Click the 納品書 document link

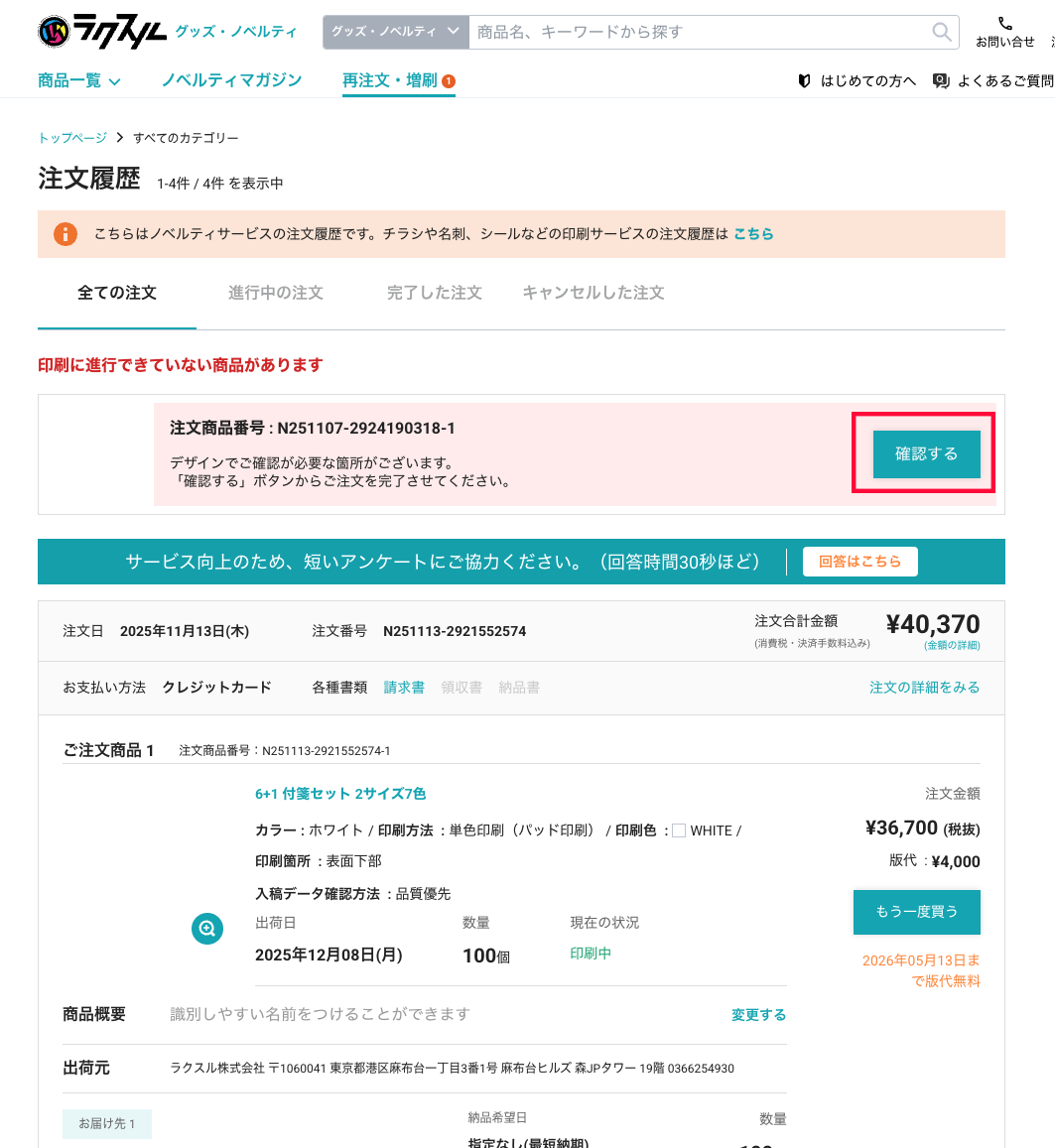[519, 688]
